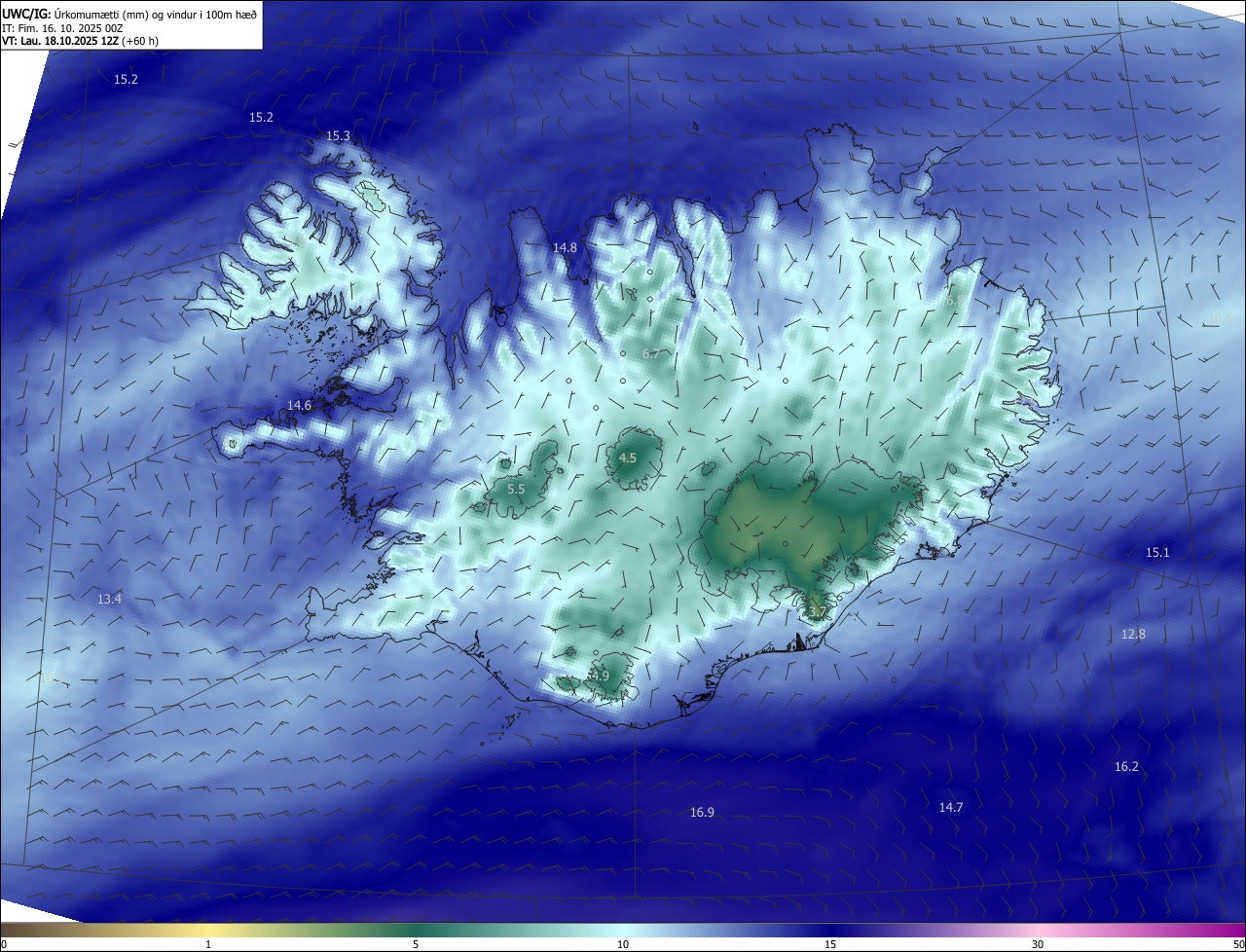Click the color scale tick label 5
1246x952 pixels.
coord(416,944)
